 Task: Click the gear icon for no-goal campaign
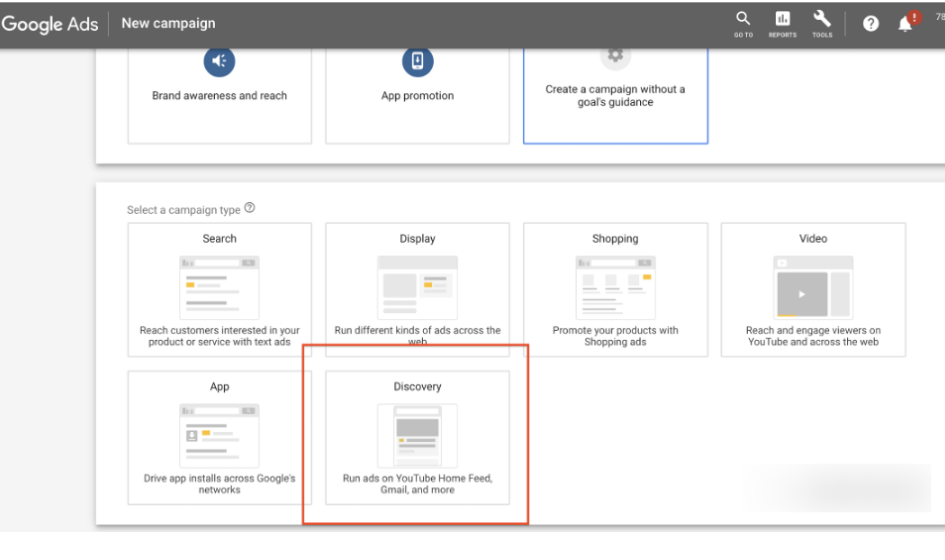[615, 56]
